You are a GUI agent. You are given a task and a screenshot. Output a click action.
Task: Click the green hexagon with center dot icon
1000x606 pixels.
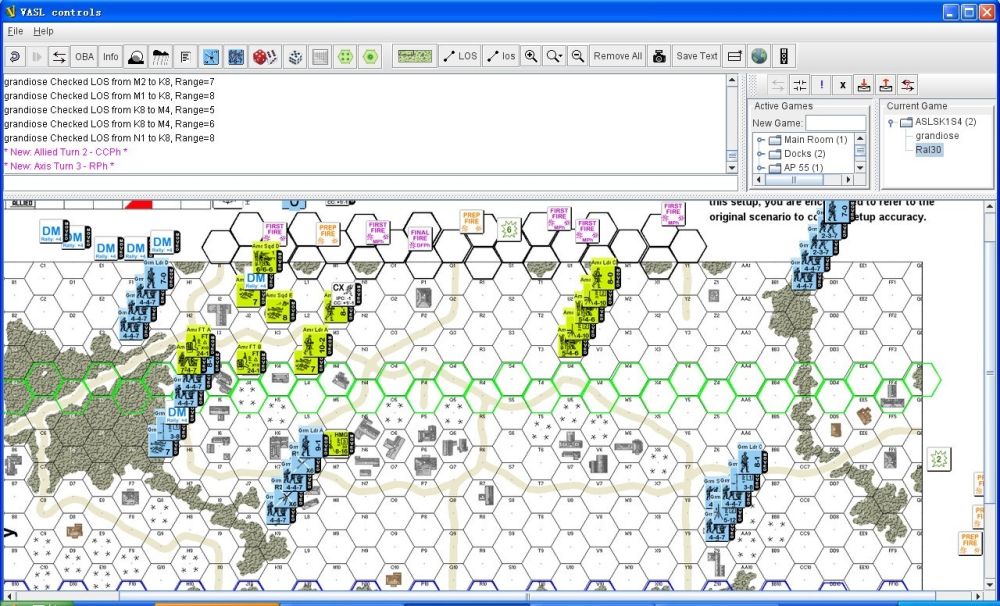click(370, 56)
